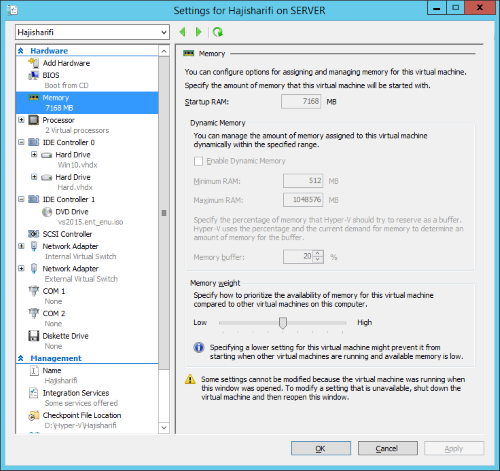Select the Add Hardware icon
The height and width of the screenshot is (471, 500).
[x=34, y=63]
